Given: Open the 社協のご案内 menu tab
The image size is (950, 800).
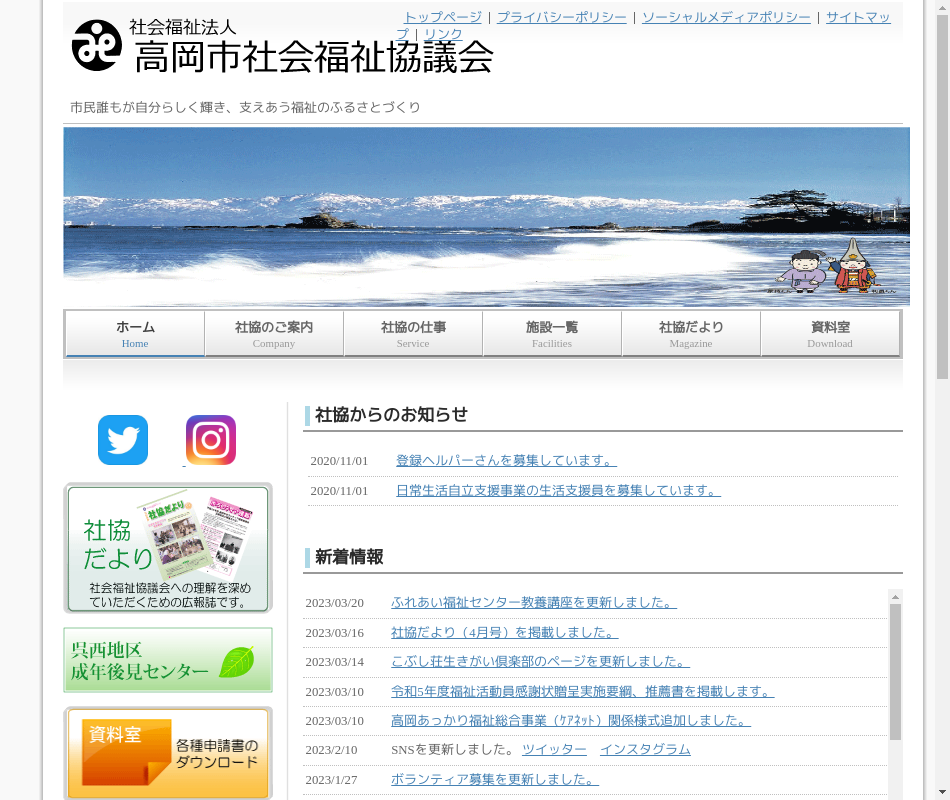Looking at the screenshot, I should point(274,334).
